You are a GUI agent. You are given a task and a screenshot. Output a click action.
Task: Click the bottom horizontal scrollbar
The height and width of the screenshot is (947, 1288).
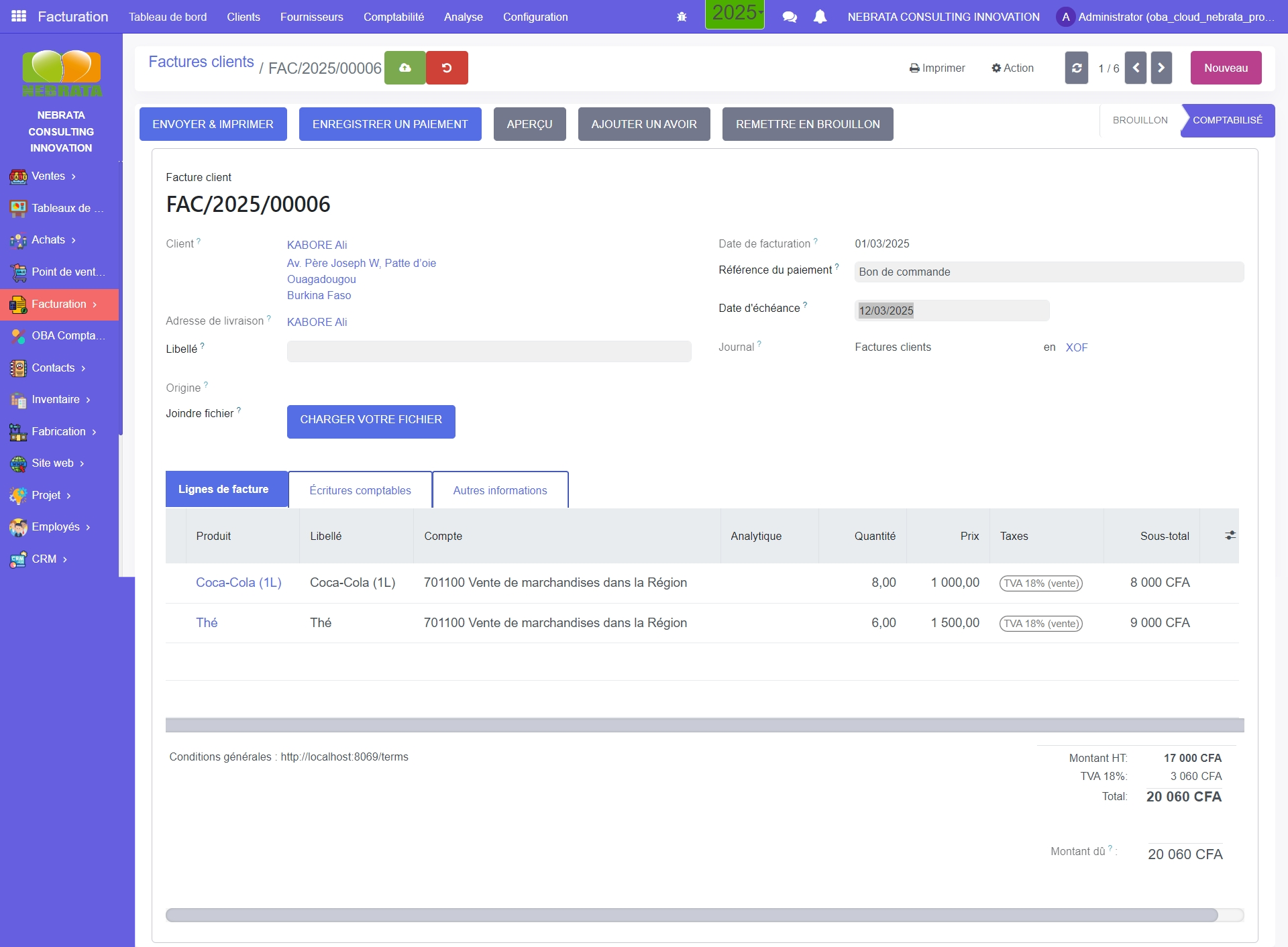(x=691, y=915)
